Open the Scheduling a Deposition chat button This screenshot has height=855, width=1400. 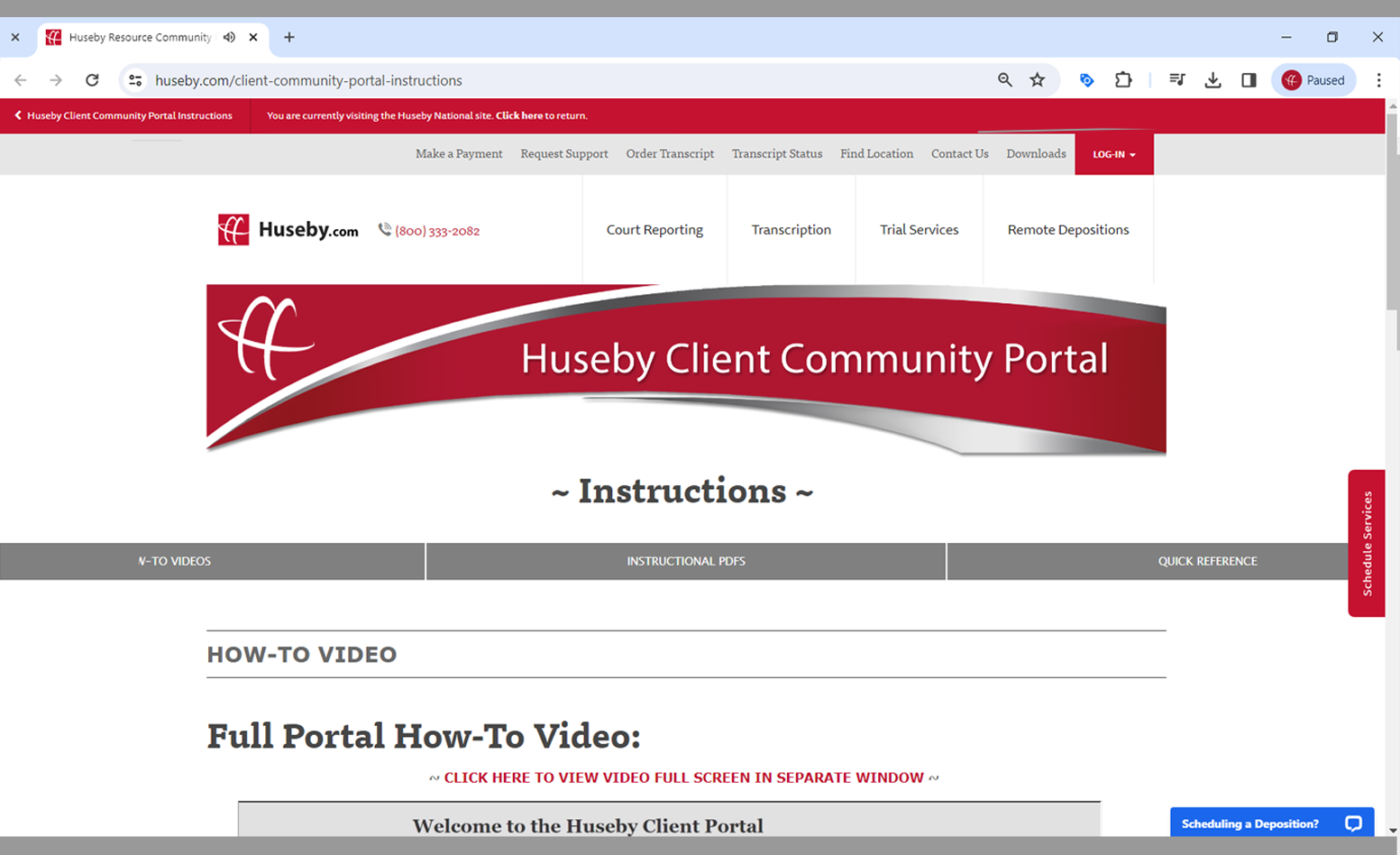click(x=1272, y=823)
